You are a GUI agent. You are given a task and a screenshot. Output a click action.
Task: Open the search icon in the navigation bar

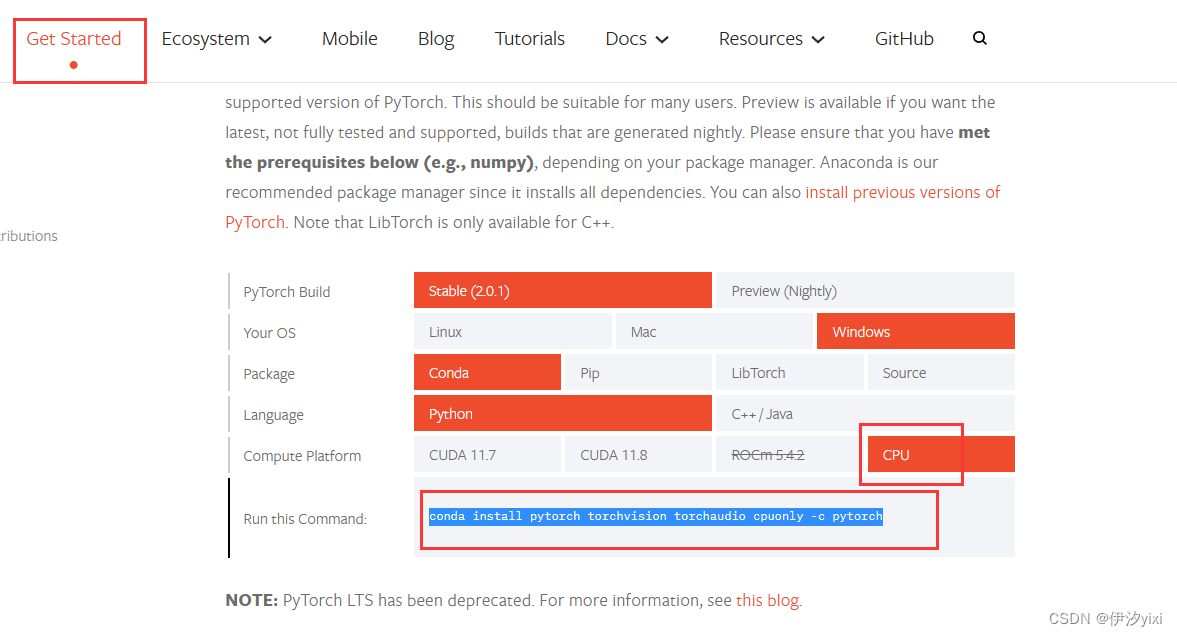[980, 38]
